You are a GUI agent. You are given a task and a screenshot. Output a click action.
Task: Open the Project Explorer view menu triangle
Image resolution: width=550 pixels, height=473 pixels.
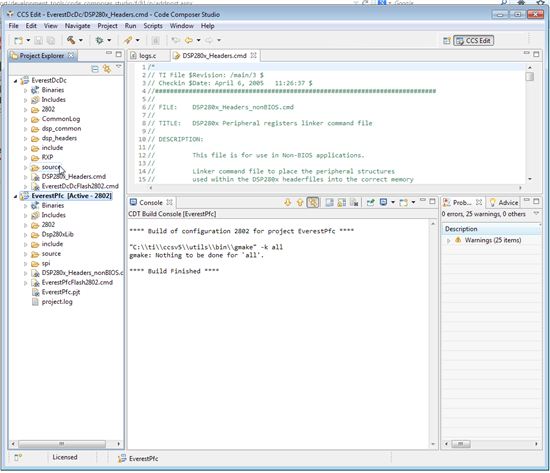click(x=119, y=66)
